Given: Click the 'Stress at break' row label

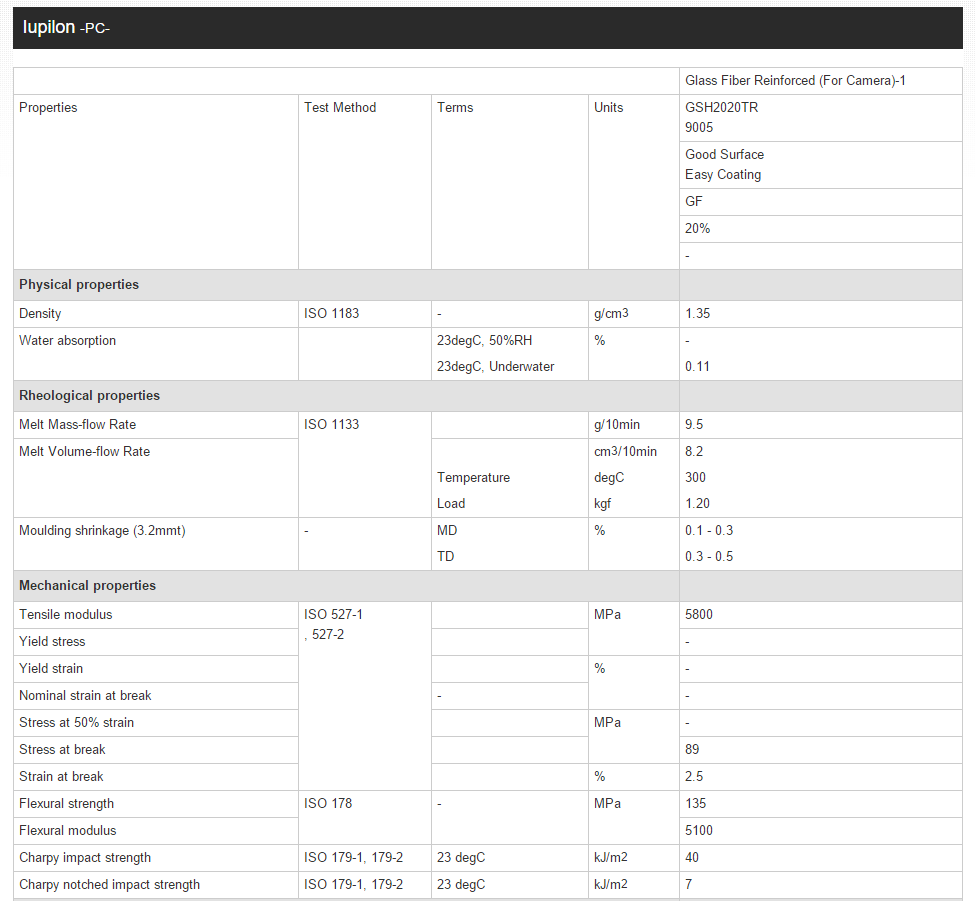Looking at the screenshot, I should pos(62,750).
